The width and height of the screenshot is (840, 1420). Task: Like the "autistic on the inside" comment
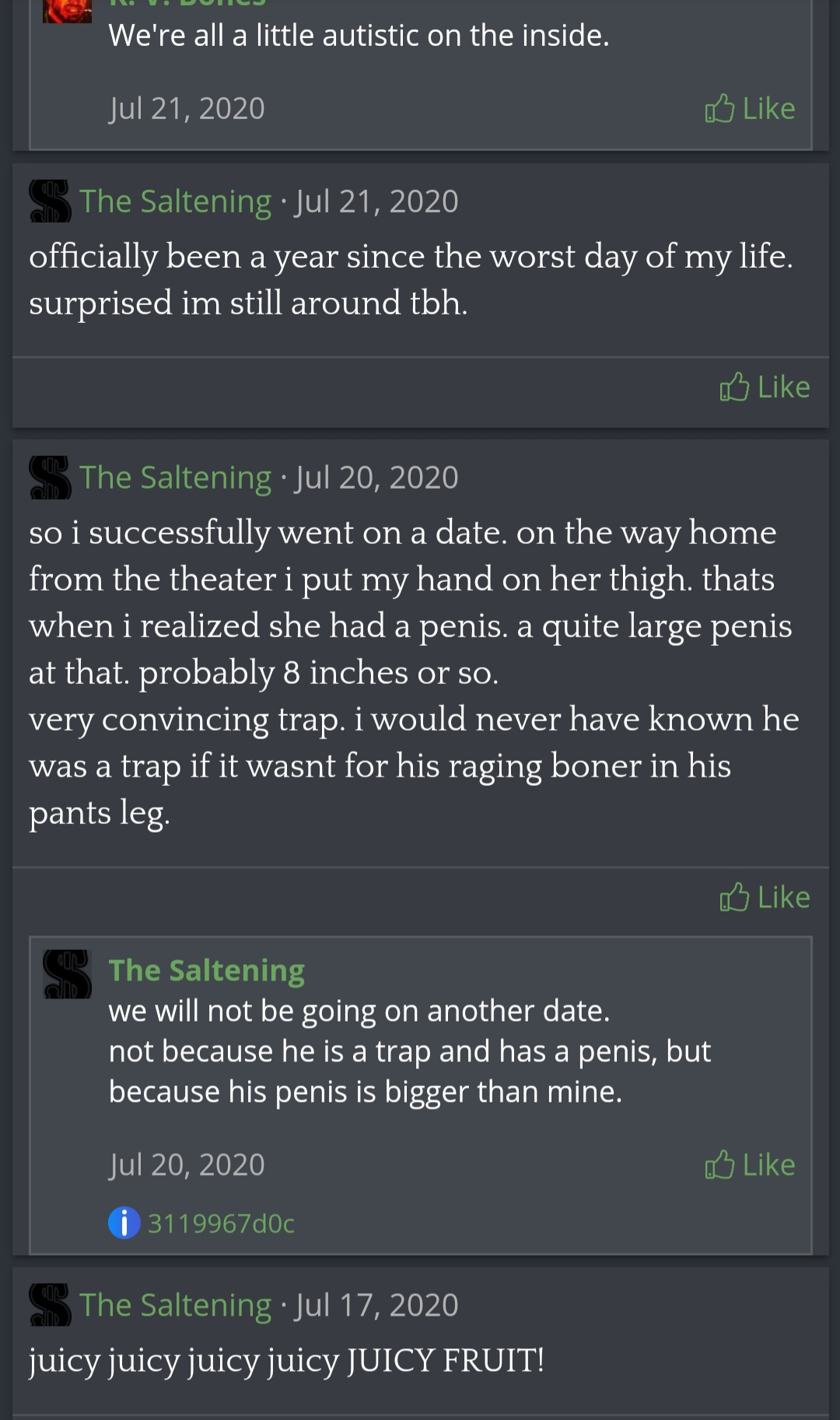(750, 108)
